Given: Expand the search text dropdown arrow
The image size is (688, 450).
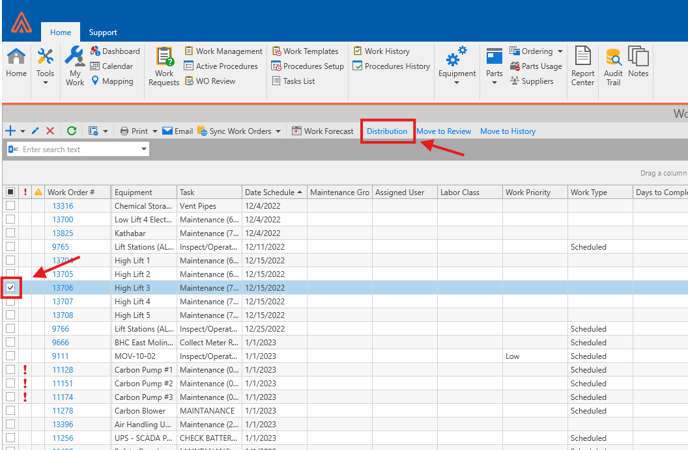Looking at the screenshot, I should coord(144,150).
